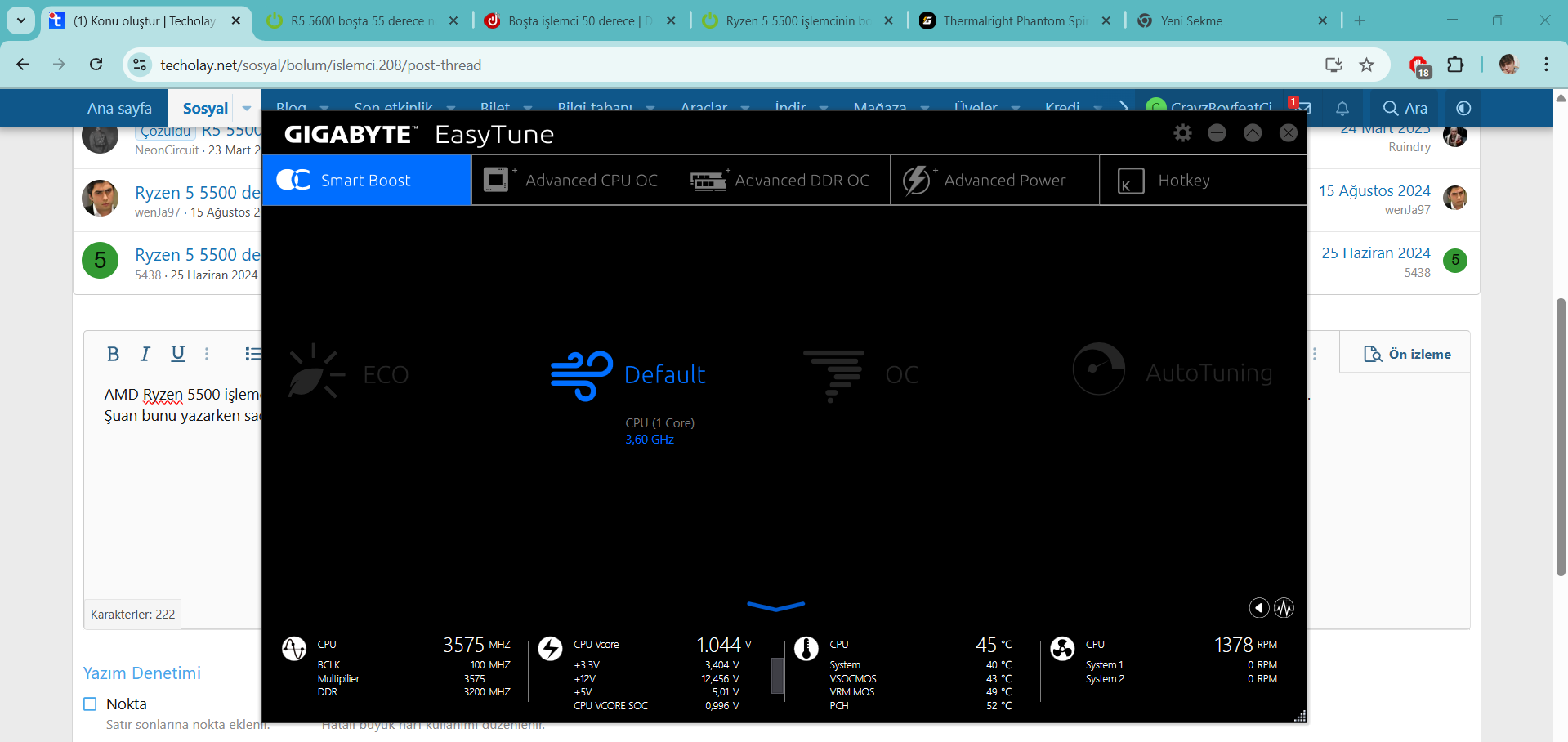Open the Advanced CPU OC tab
The image size is (1568, 742).
coord(576,180)
